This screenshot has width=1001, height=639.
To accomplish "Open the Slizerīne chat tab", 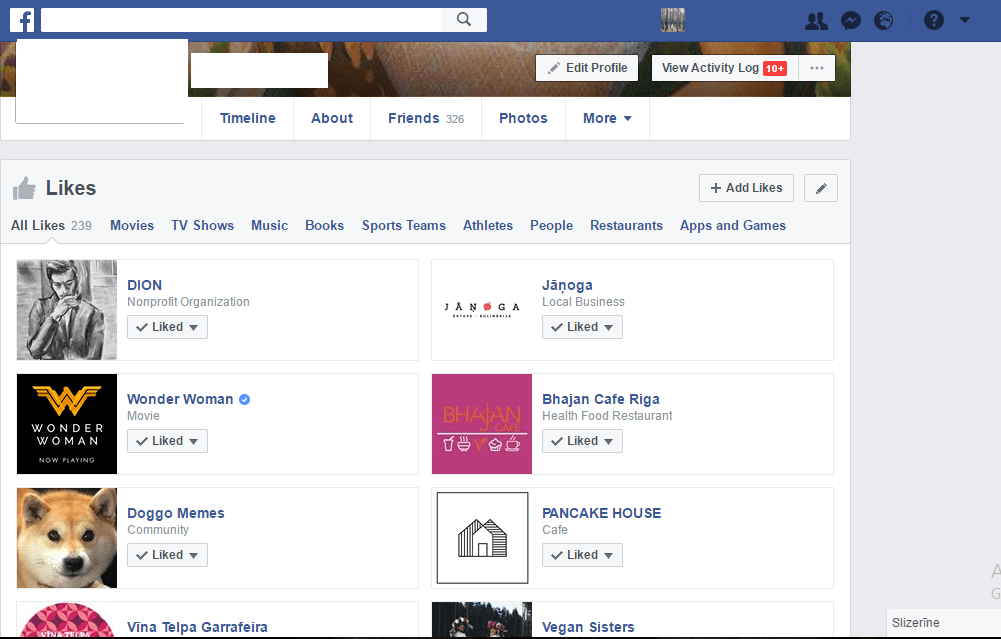I will pos(944,623).
